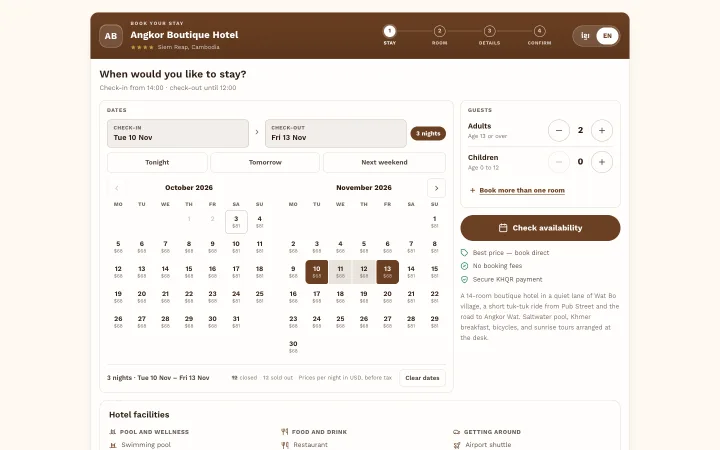720x450 pixels.
Task: Click the Best price tag icon
Action: [464, 253]
